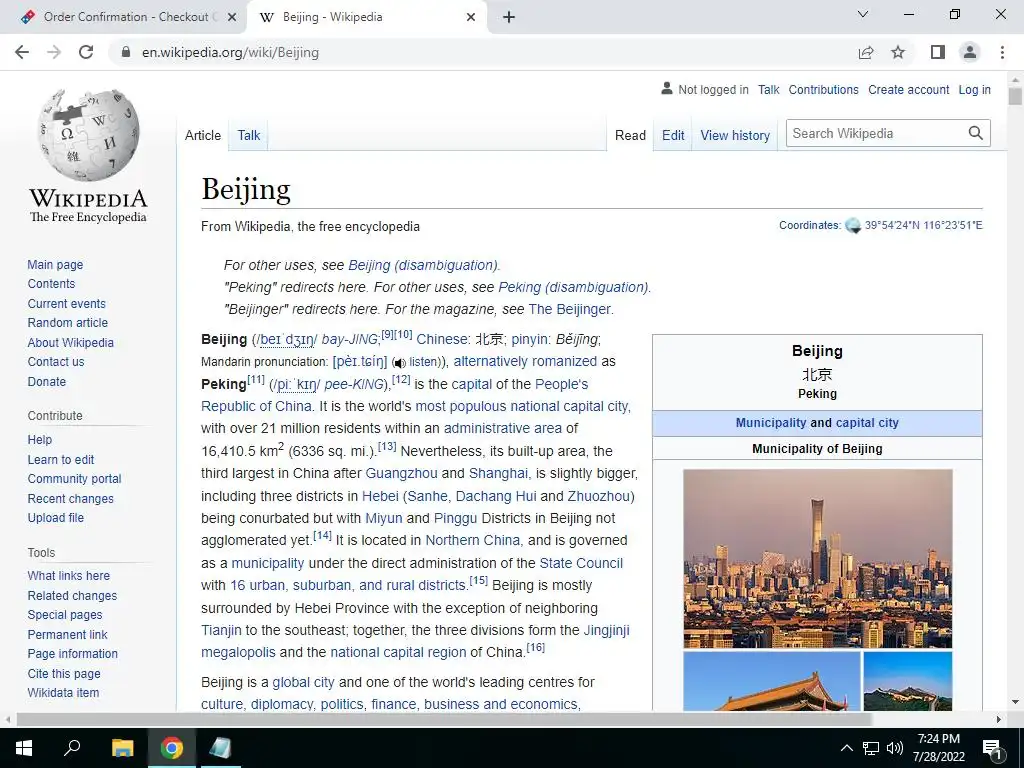
Task: Open the Edit tab
Action: tap(673, 135)
